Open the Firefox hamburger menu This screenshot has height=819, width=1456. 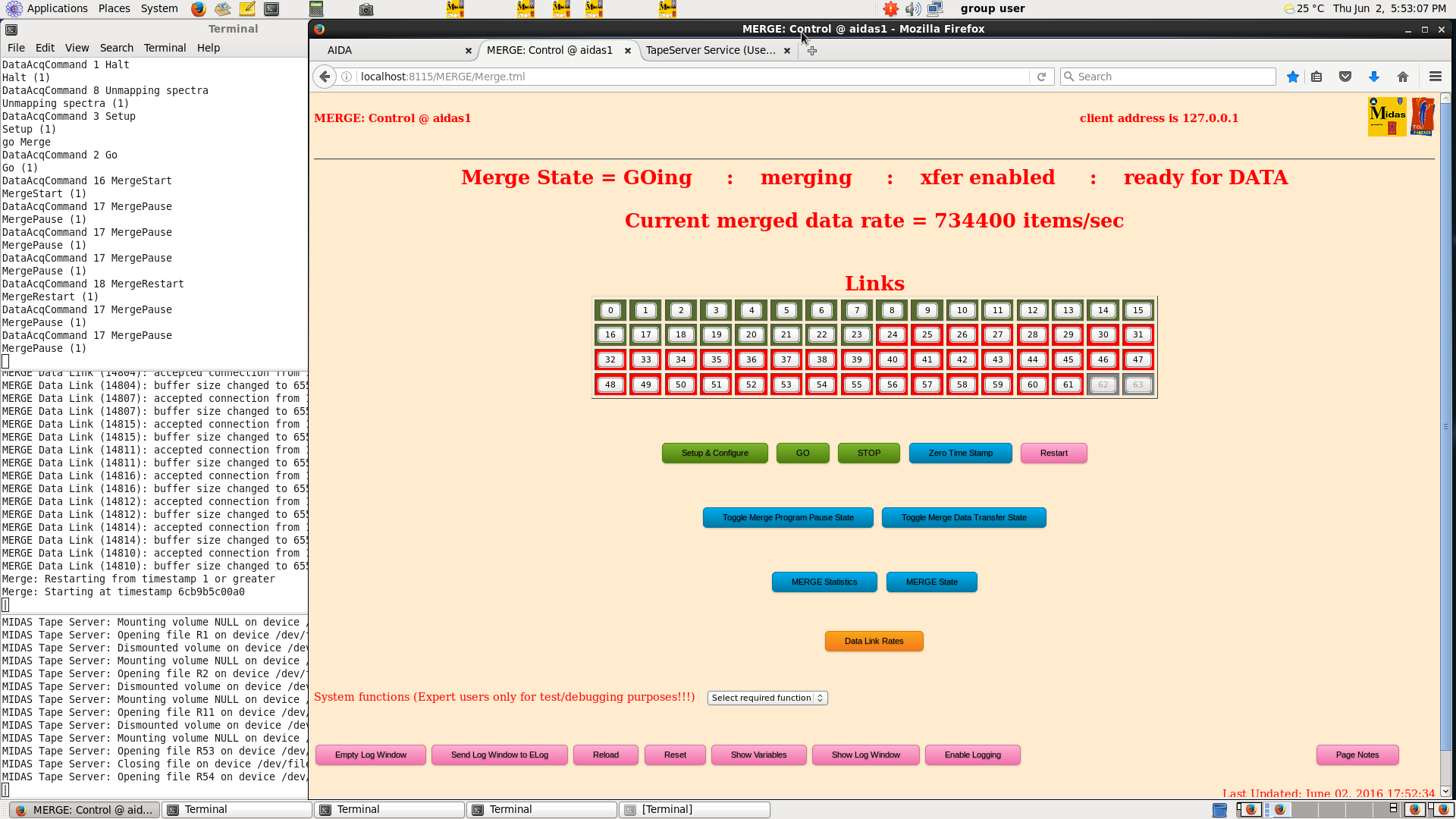[1436, 77]
